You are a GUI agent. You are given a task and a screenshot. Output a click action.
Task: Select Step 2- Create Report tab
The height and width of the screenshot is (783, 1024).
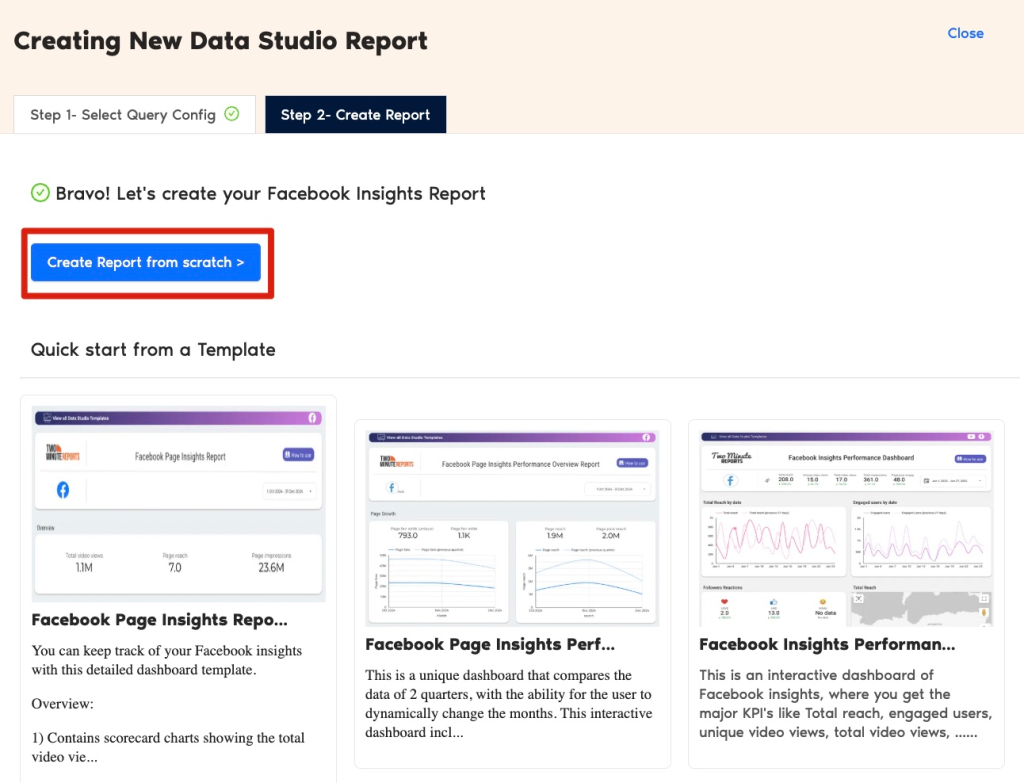[x=355, y=115]
